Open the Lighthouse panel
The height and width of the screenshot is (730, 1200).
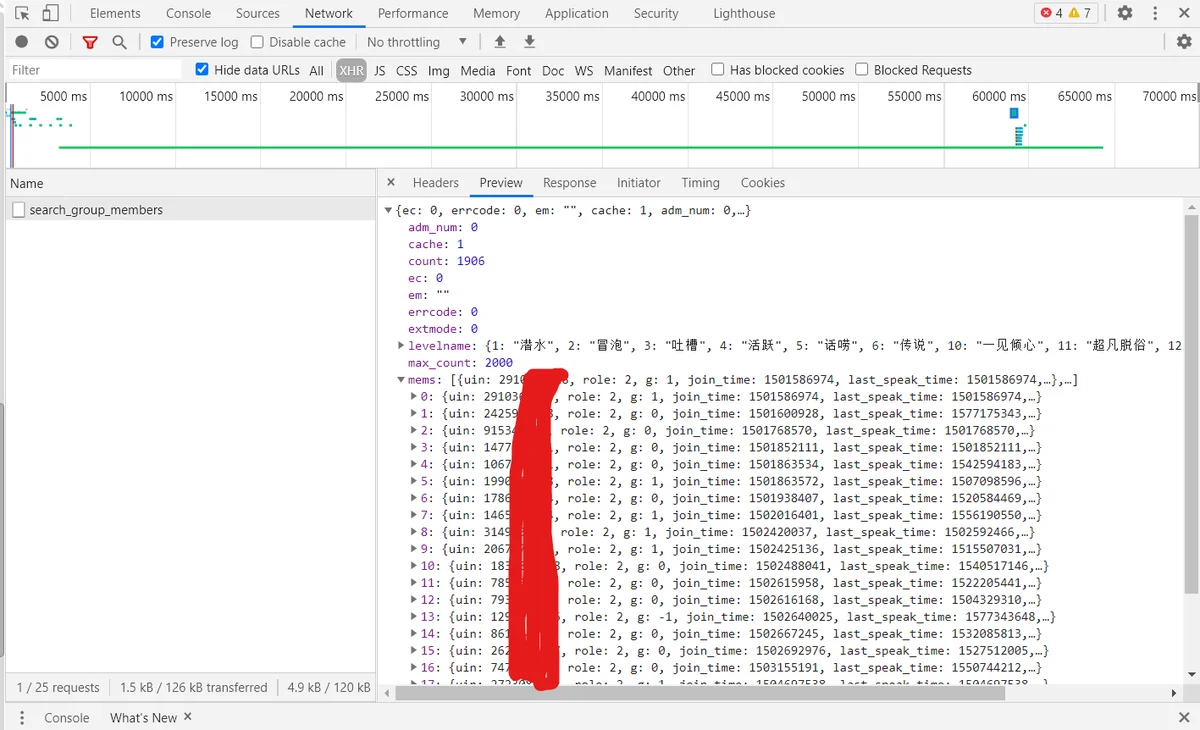point(744,14)
